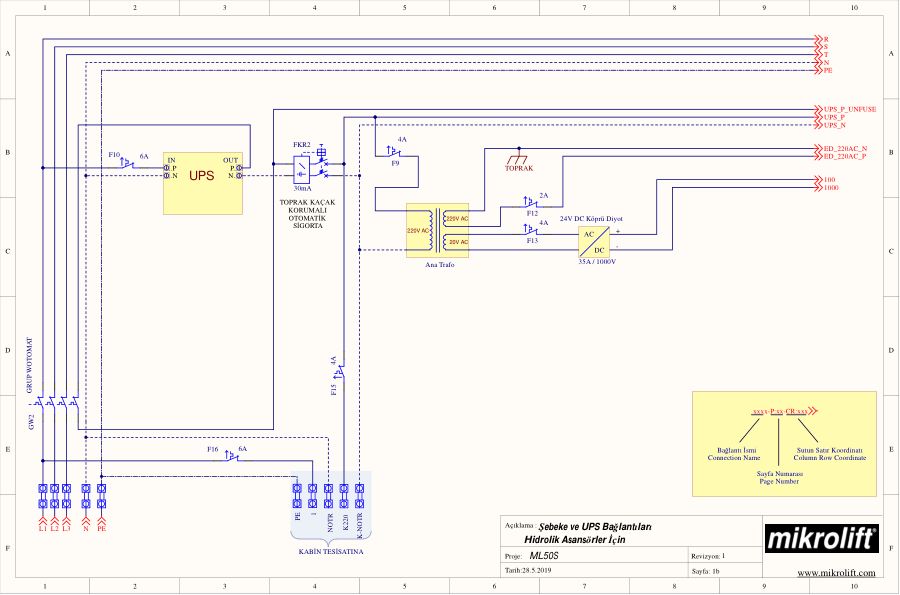The width and height of the screenshot is (900, 595).
Task: Click the 1000 connection label
Action: pos(831,188)
